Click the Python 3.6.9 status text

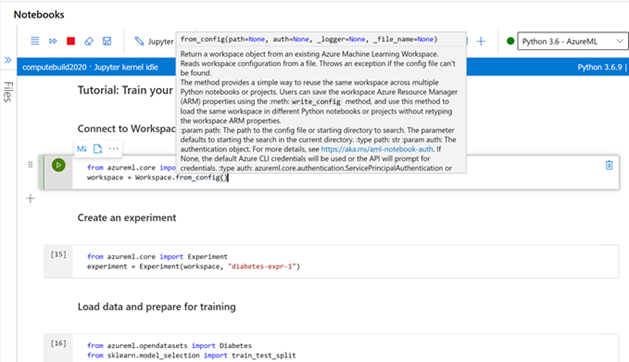click(600, 67)
